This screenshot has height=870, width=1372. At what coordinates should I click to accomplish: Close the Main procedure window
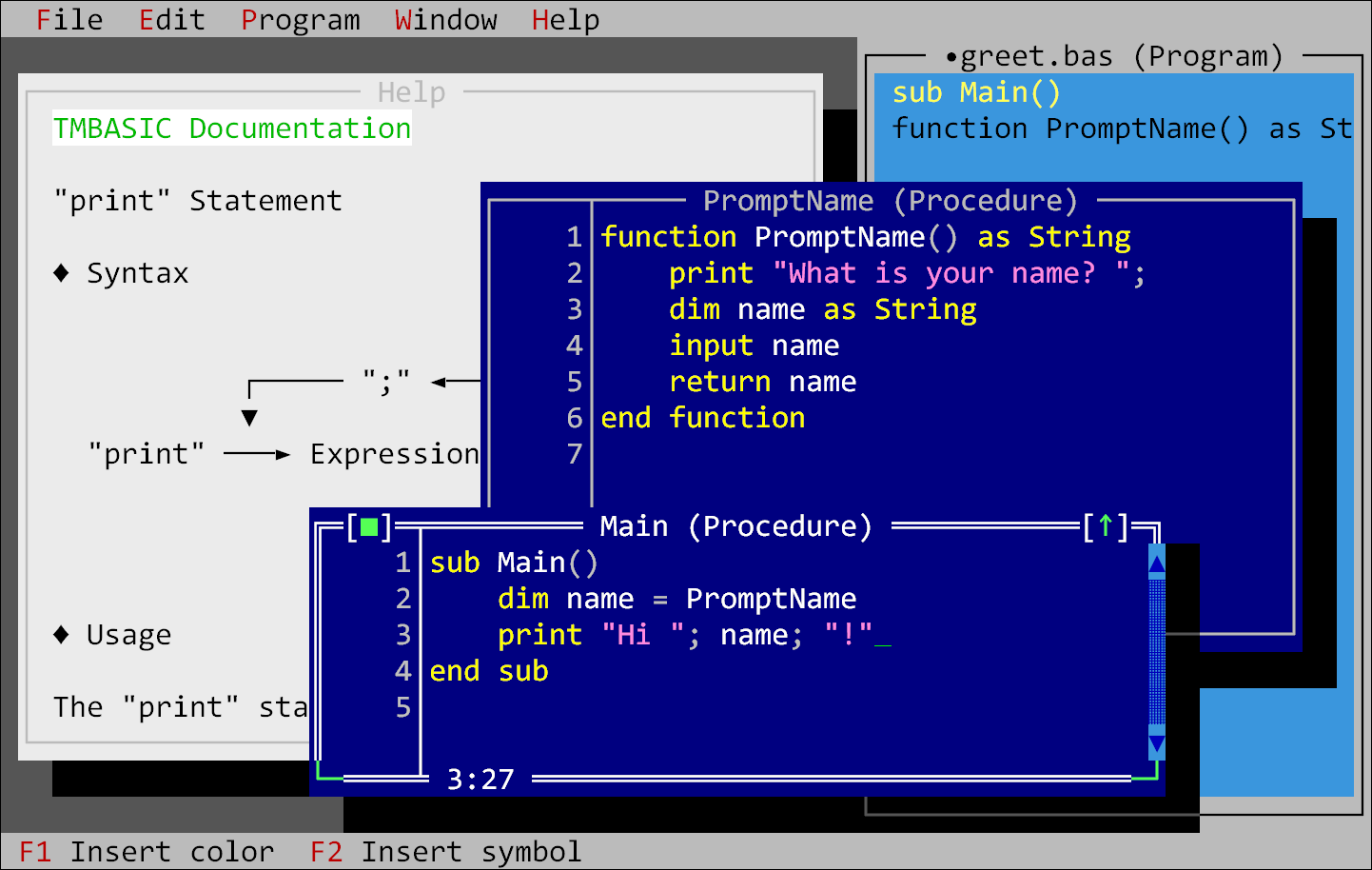click(371, 525)
